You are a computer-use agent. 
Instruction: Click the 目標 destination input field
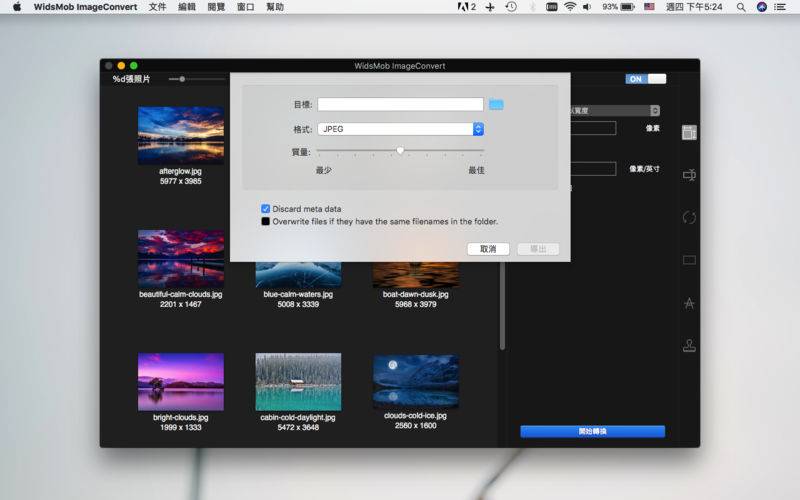tap(401, 105)
